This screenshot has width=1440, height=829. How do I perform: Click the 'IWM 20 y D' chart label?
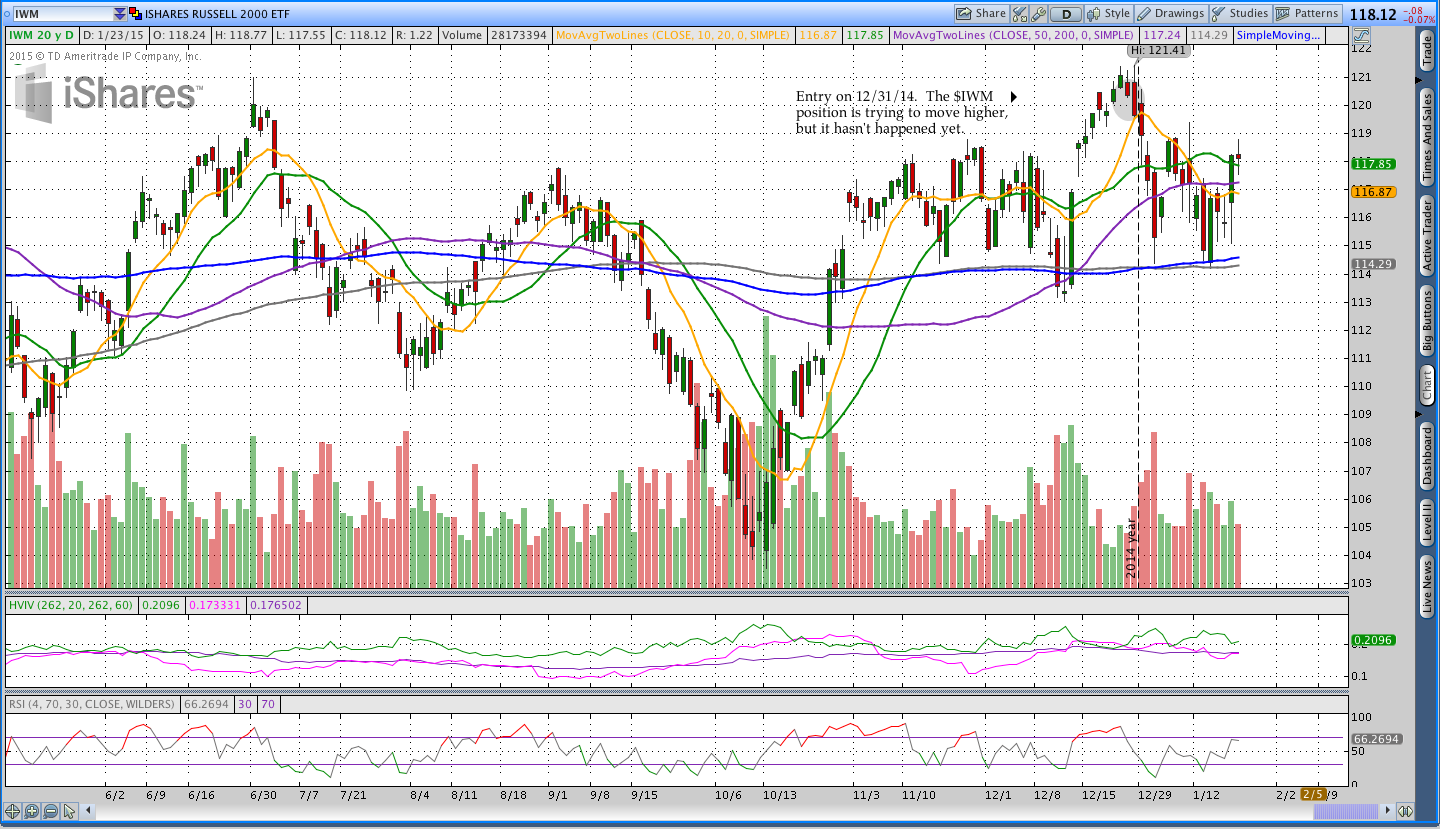click(42, 35)
